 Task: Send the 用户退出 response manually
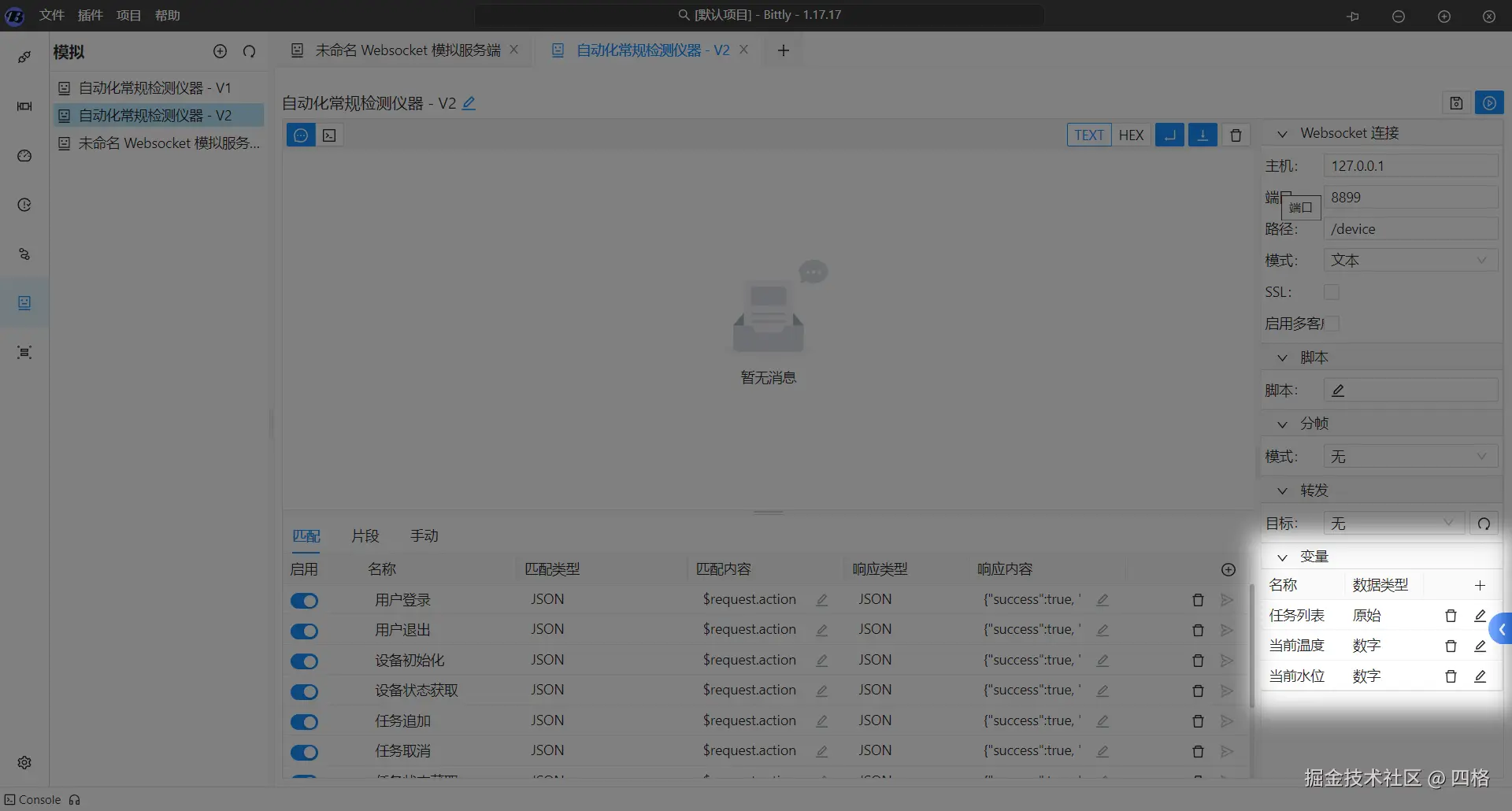tap(1226, 630)
